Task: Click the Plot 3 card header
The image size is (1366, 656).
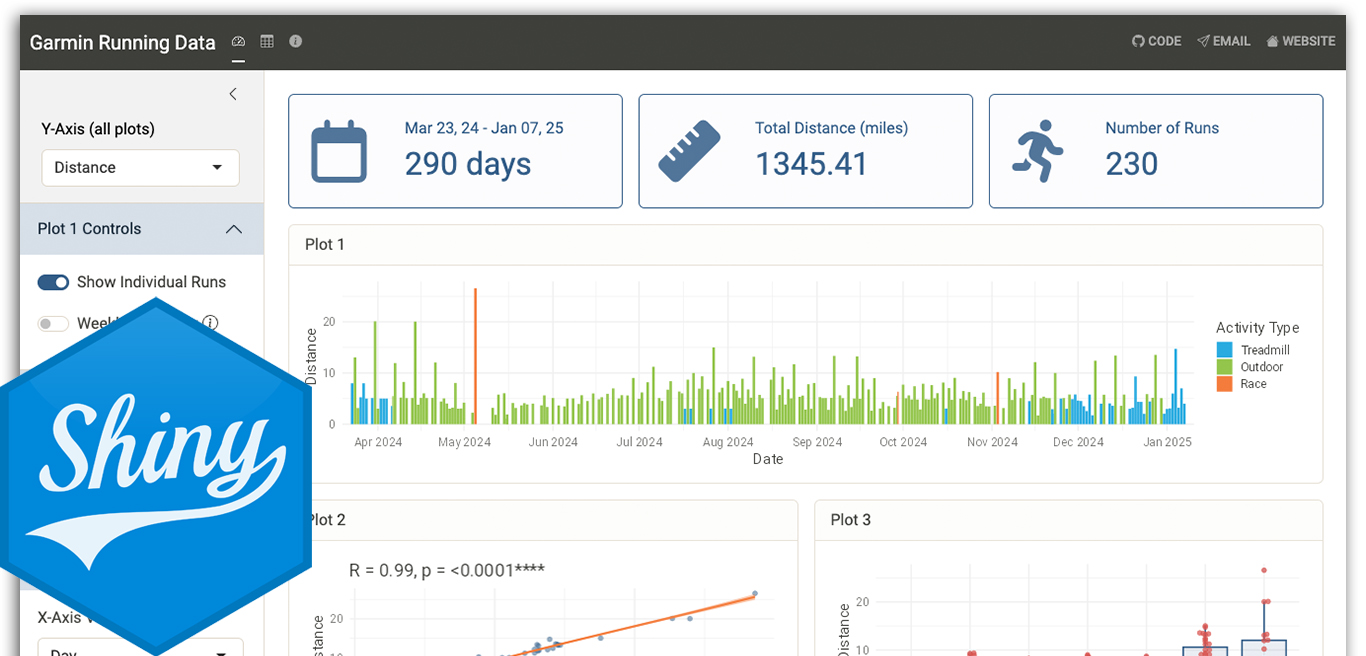Action: pos(1068,520)
